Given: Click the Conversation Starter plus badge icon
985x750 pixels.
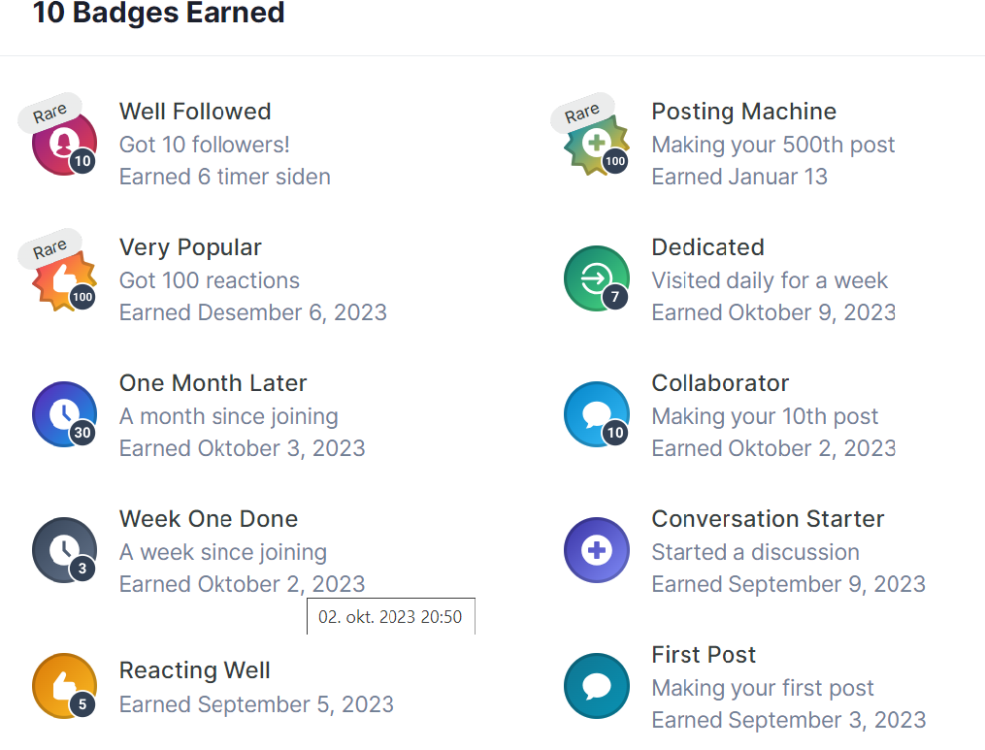Looking at the screenshot, I should 596,551.
